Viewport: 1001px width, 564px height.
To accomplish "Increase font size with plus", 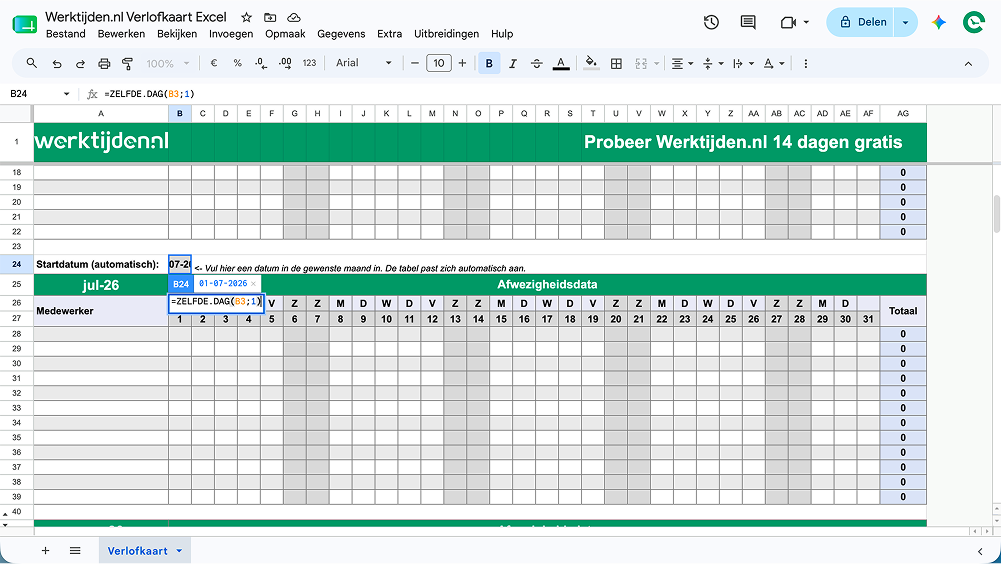I will [462, 63].
